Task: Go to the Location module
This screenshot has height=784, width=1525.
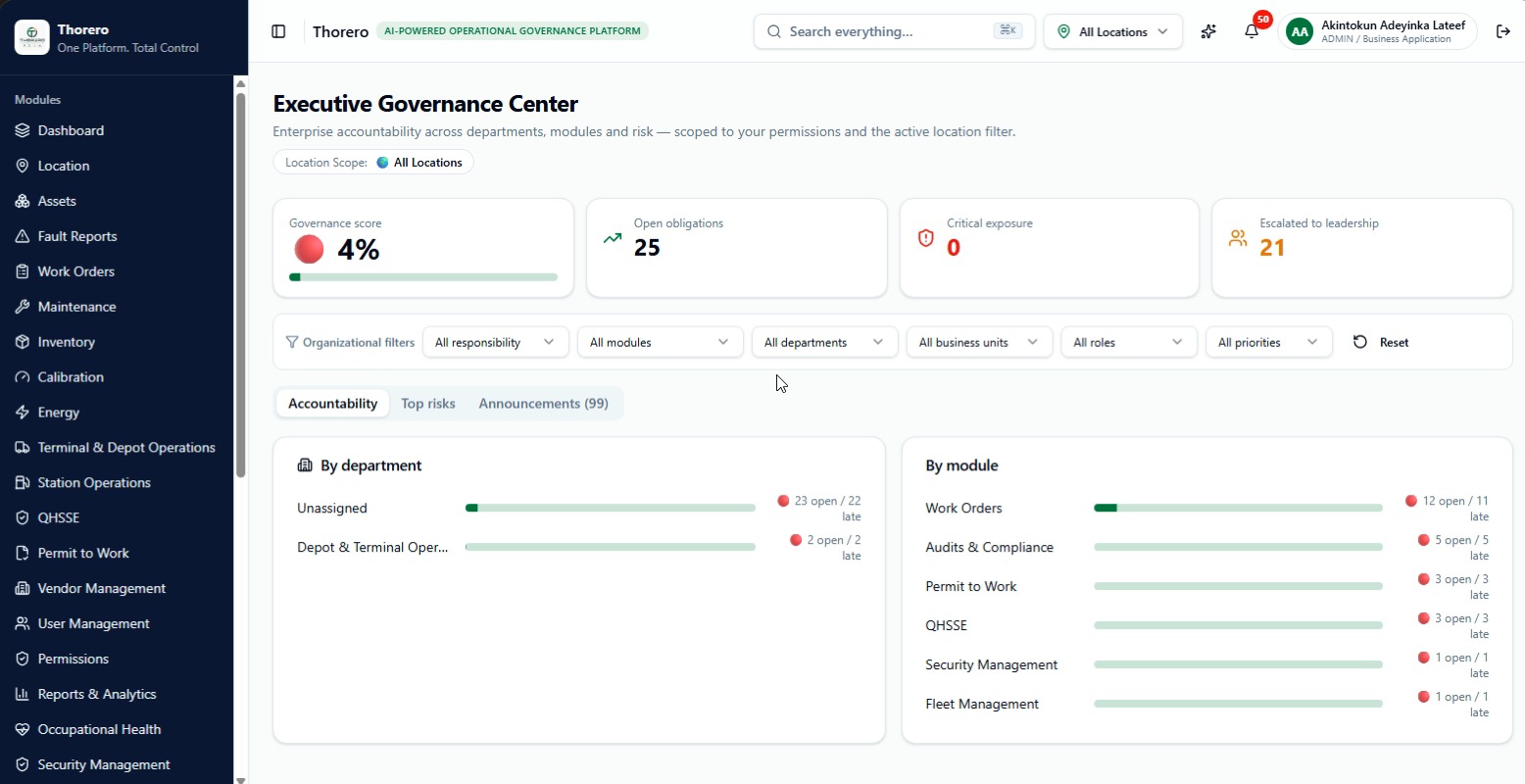Action: point(64,166)
